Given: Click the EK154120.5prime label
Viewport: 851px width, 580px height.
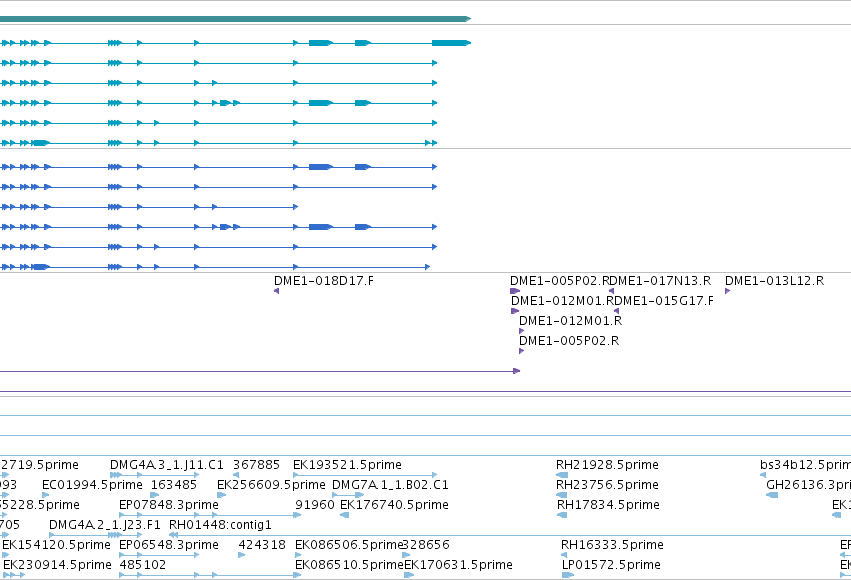Looking at the screenshot, I should tap(56, 545).
